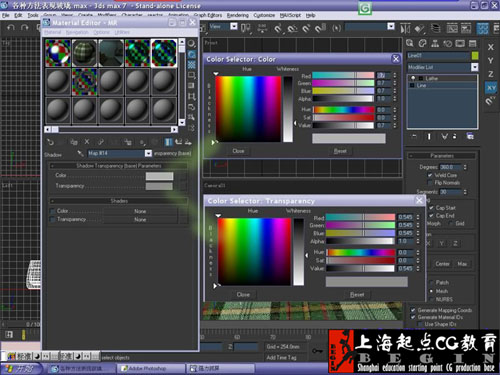
Task: Click the Red slider in Color Selector: Color
Action: click(x=343, y=75)
